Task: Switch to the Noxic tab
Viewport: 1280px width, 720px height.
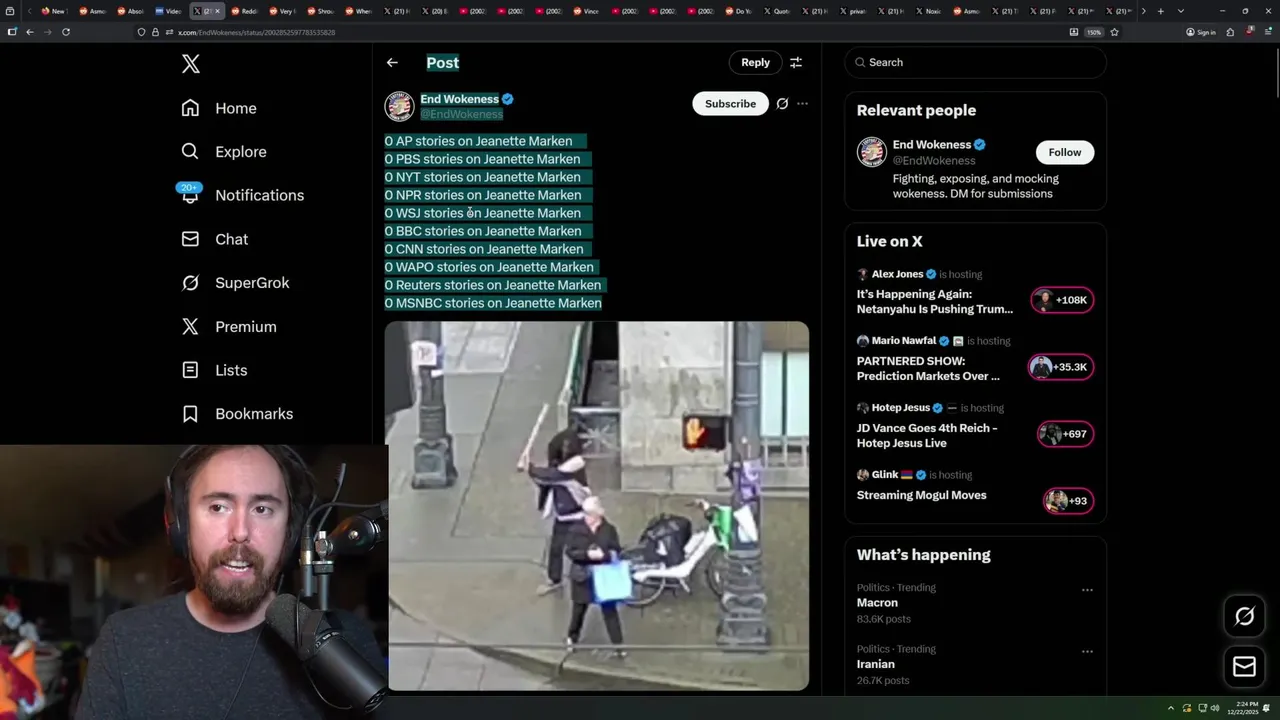Action: pyautogui.click(x=928, y=11)
